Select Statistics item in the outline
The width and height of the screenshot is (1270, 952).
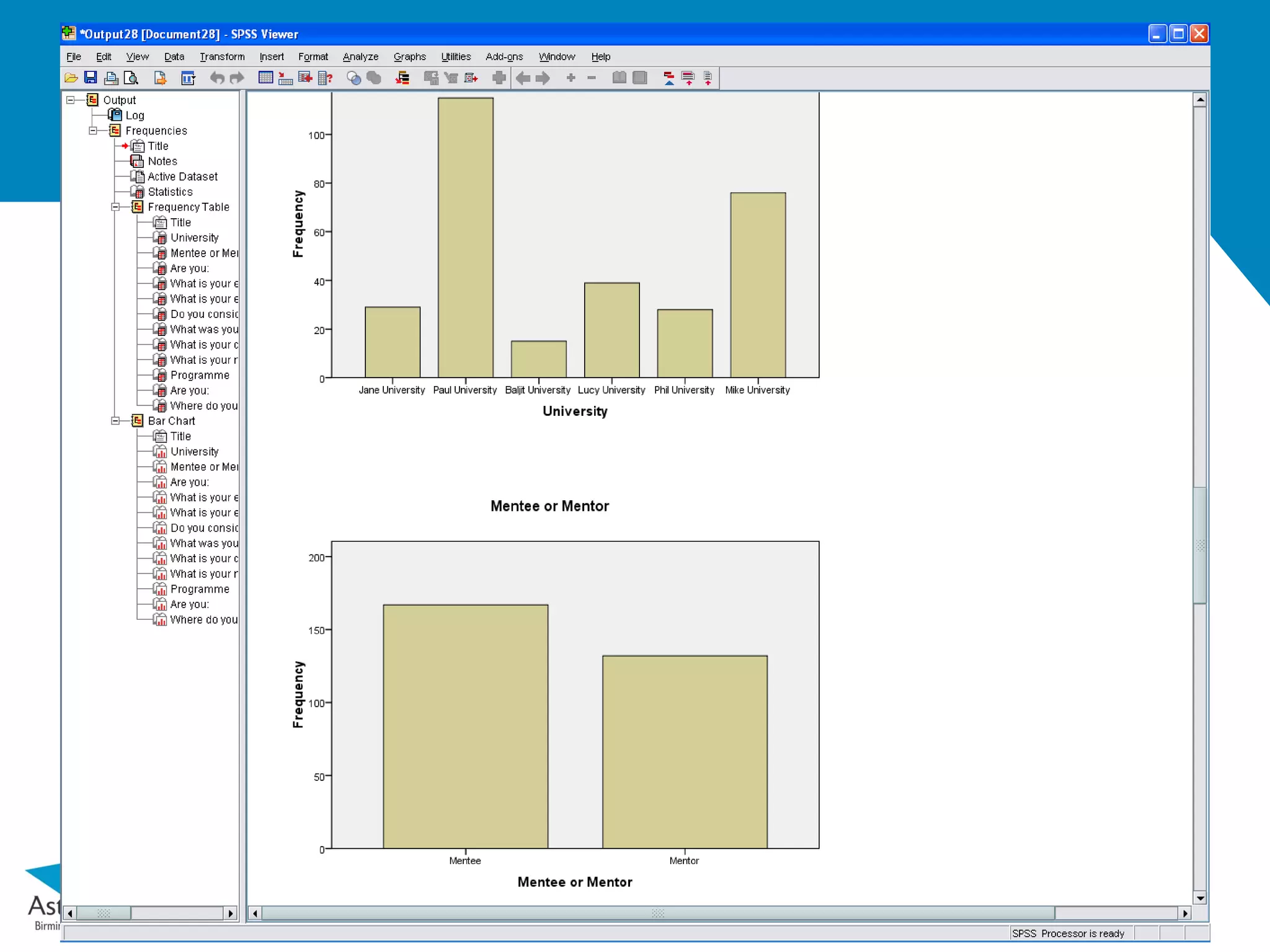click(x=170, y=192)
